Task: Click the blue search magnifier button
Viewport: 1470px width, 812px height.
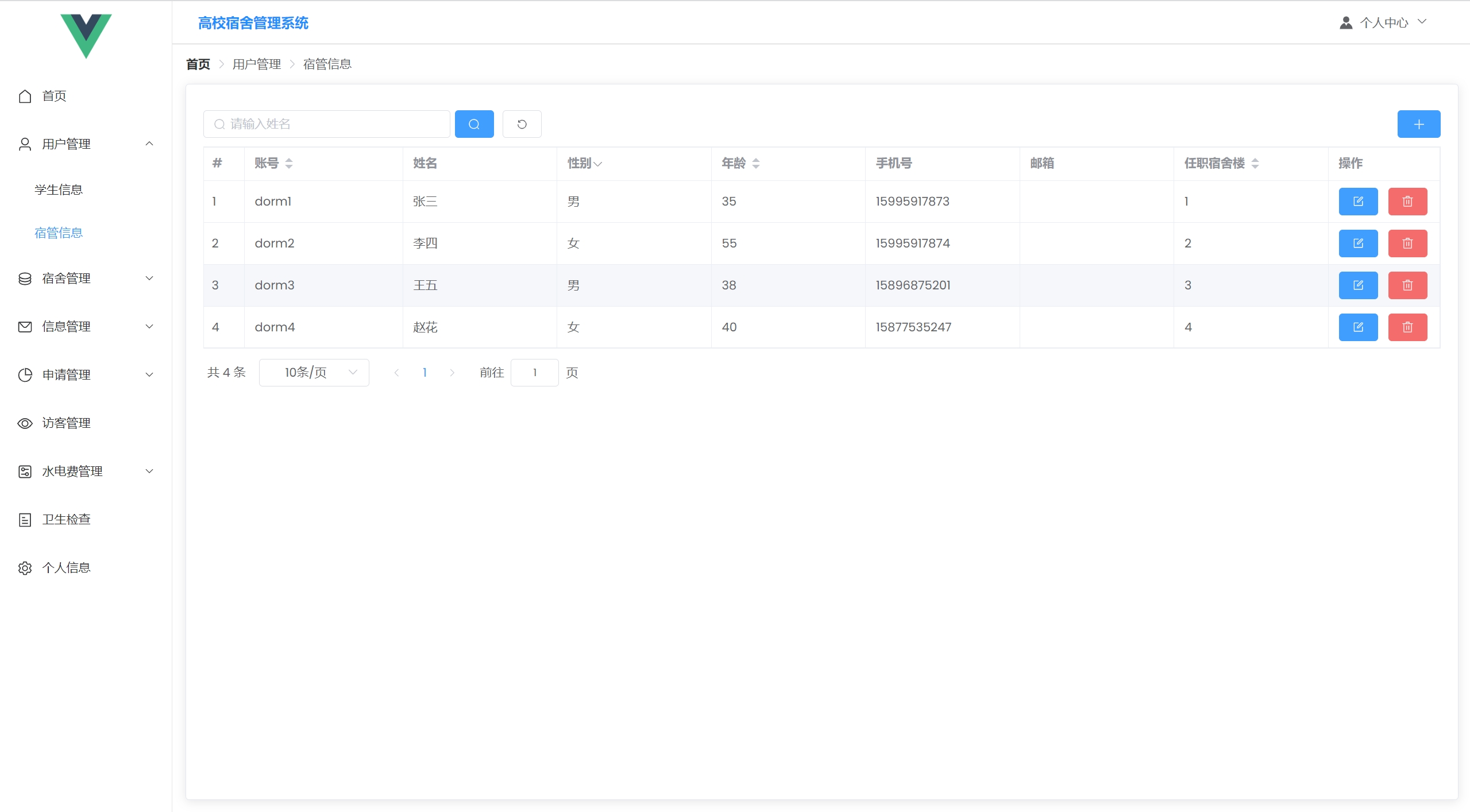Action: pyautogui.click(x=474, y=124)
